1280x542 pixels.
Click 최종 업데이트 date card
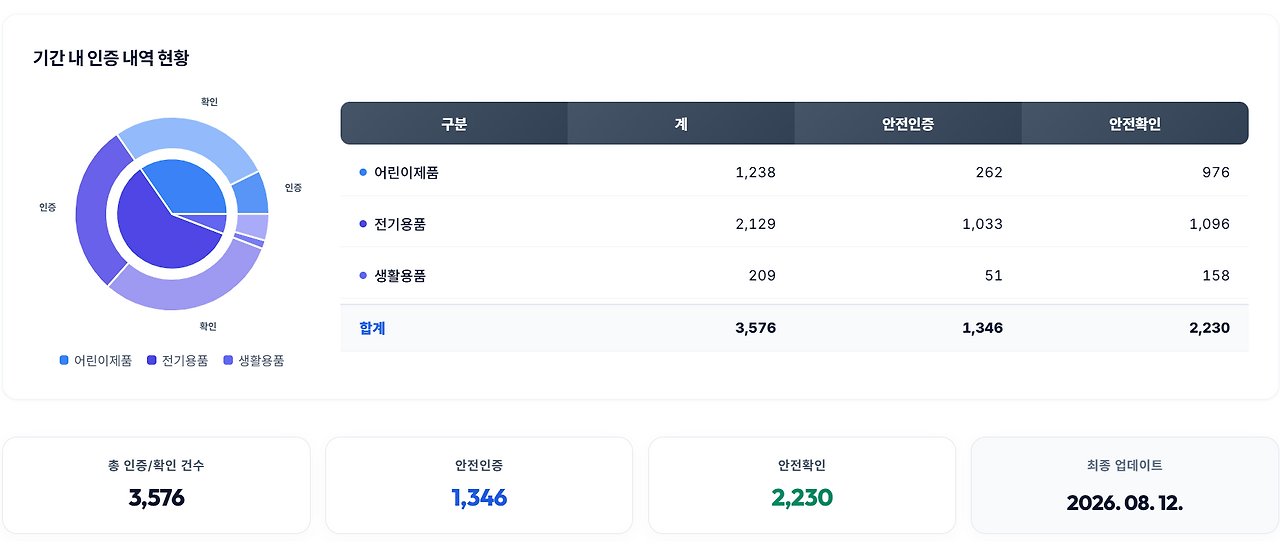pos(1125,485)
